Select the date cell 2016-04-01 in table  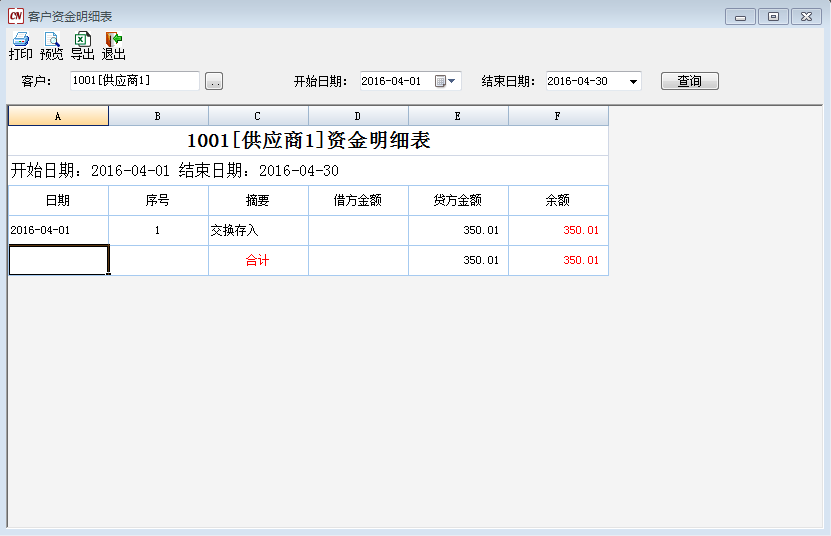58,230
